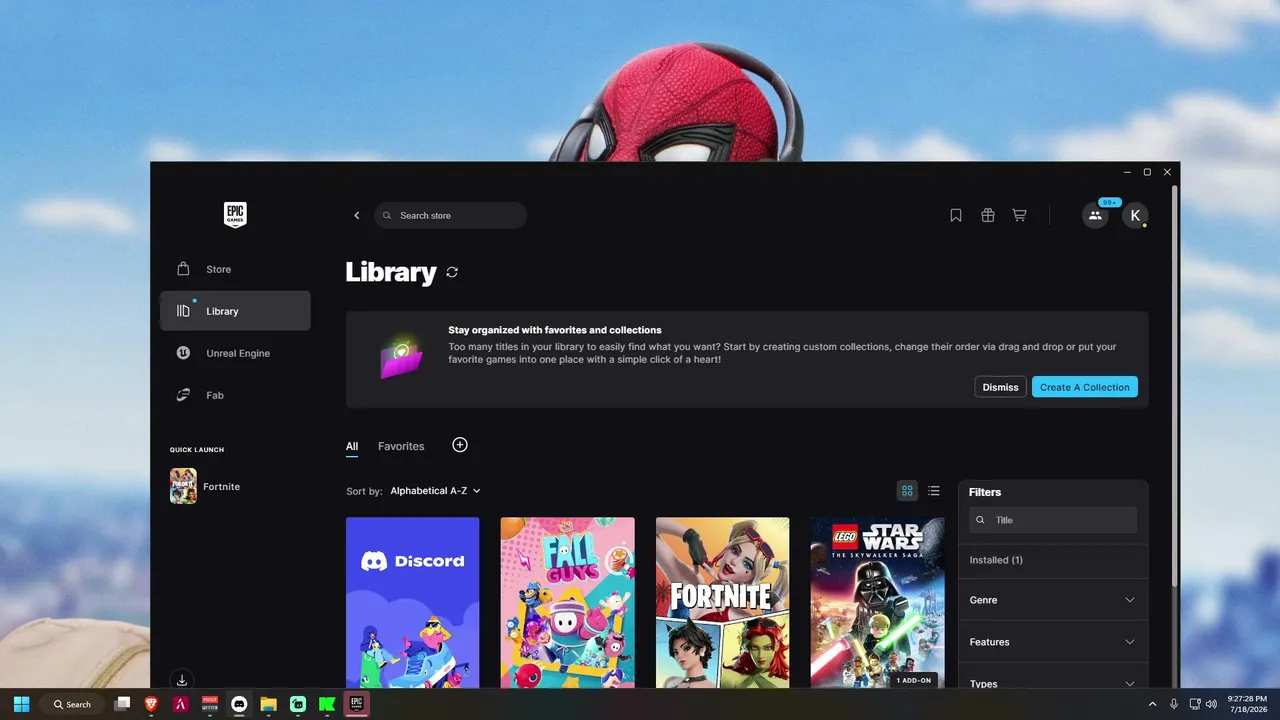1280x720 pixels.
Task: Select Library in the sidebar
Action: [235, 311]
